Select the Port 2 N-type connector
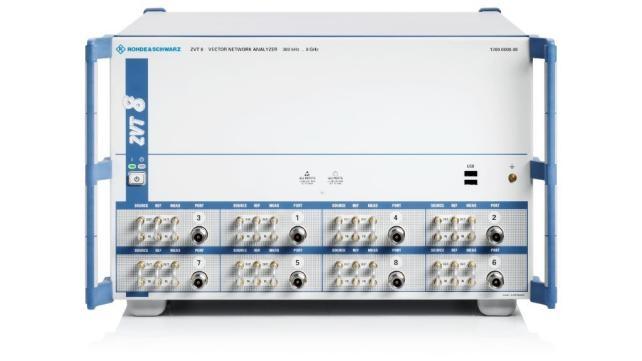Viewport: 642px width, 361px height. [495, 235]
